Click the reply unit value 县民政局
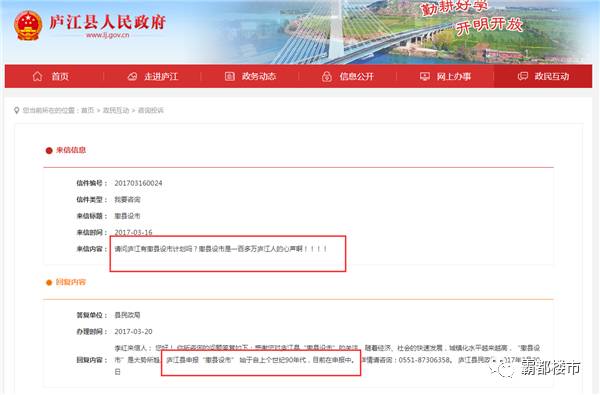This screenshot has height=395, width=600. [127, 315]
